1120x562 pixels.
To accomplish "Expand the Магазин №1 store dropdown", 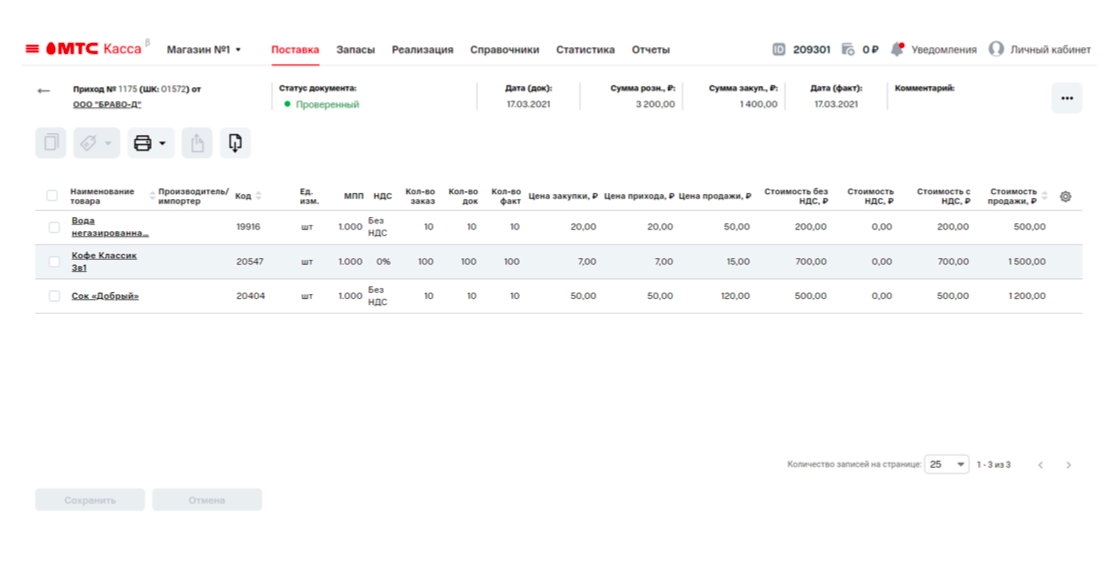I will (x=204, y=49).
